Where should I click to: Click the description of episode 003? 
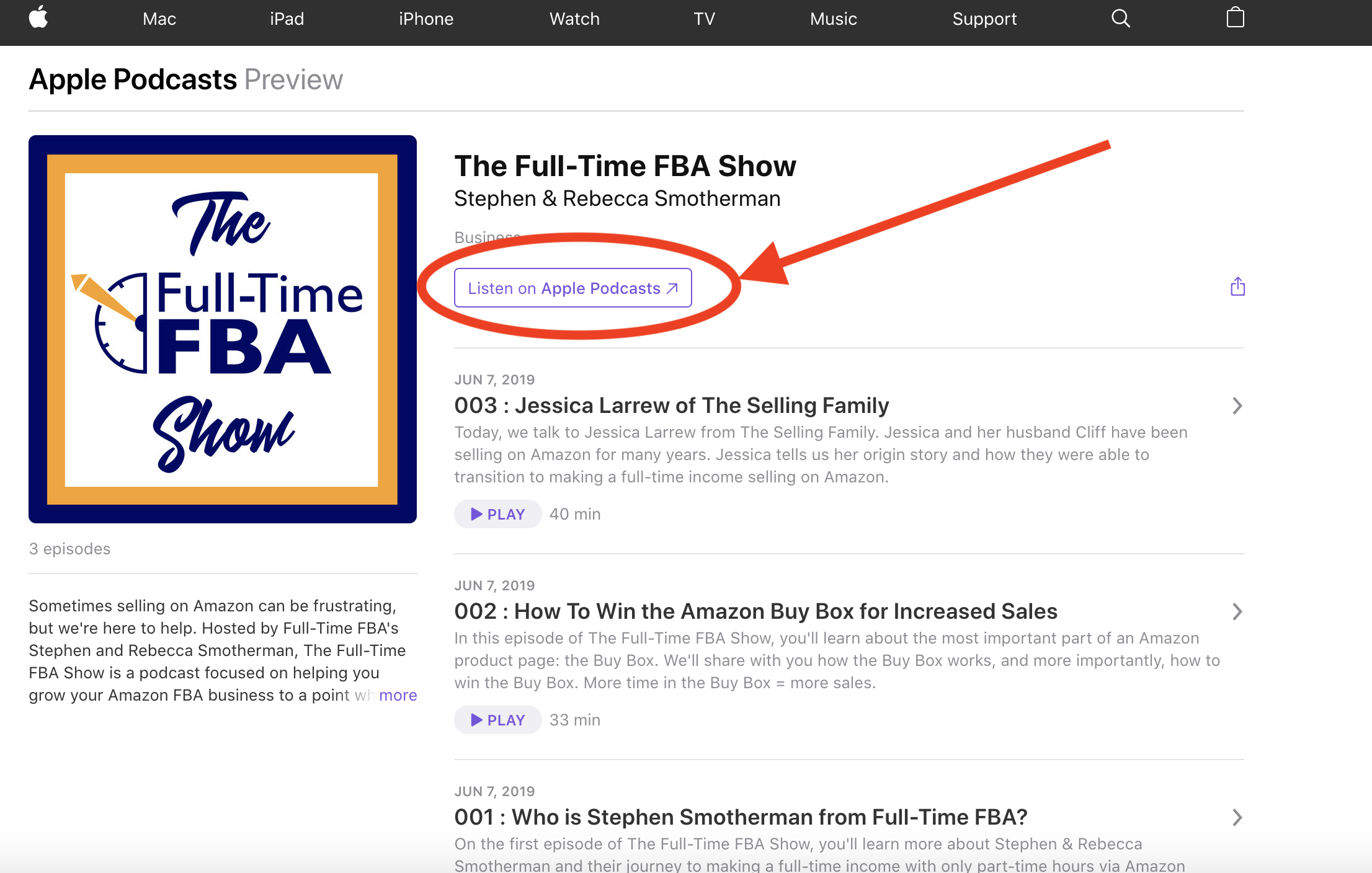tap(821, 454)
